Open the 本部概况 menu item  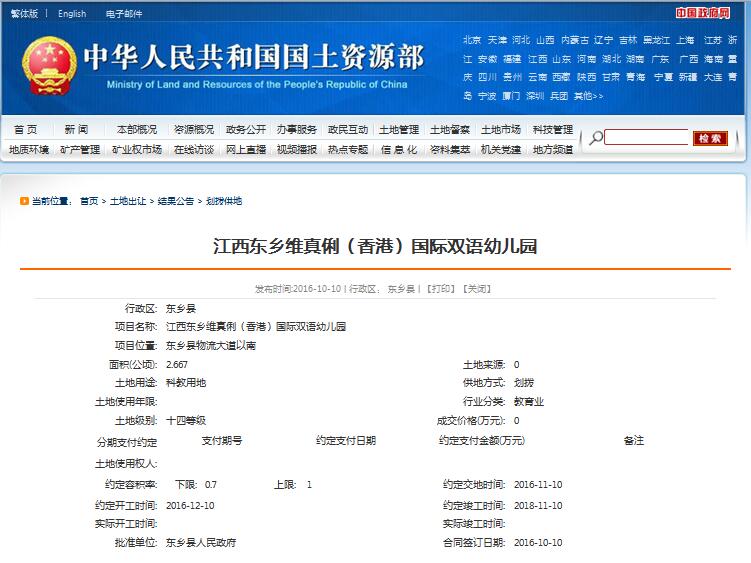coord(137,129)
